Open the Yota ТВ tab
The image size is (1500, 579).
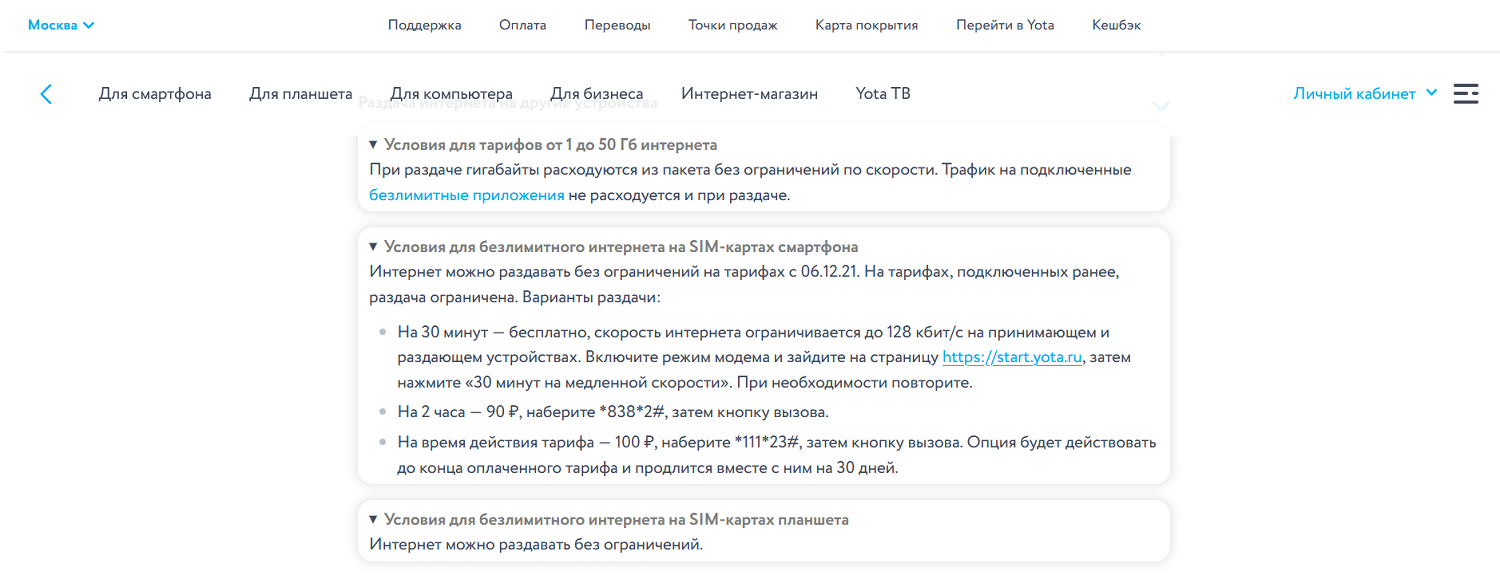[883, 94]
